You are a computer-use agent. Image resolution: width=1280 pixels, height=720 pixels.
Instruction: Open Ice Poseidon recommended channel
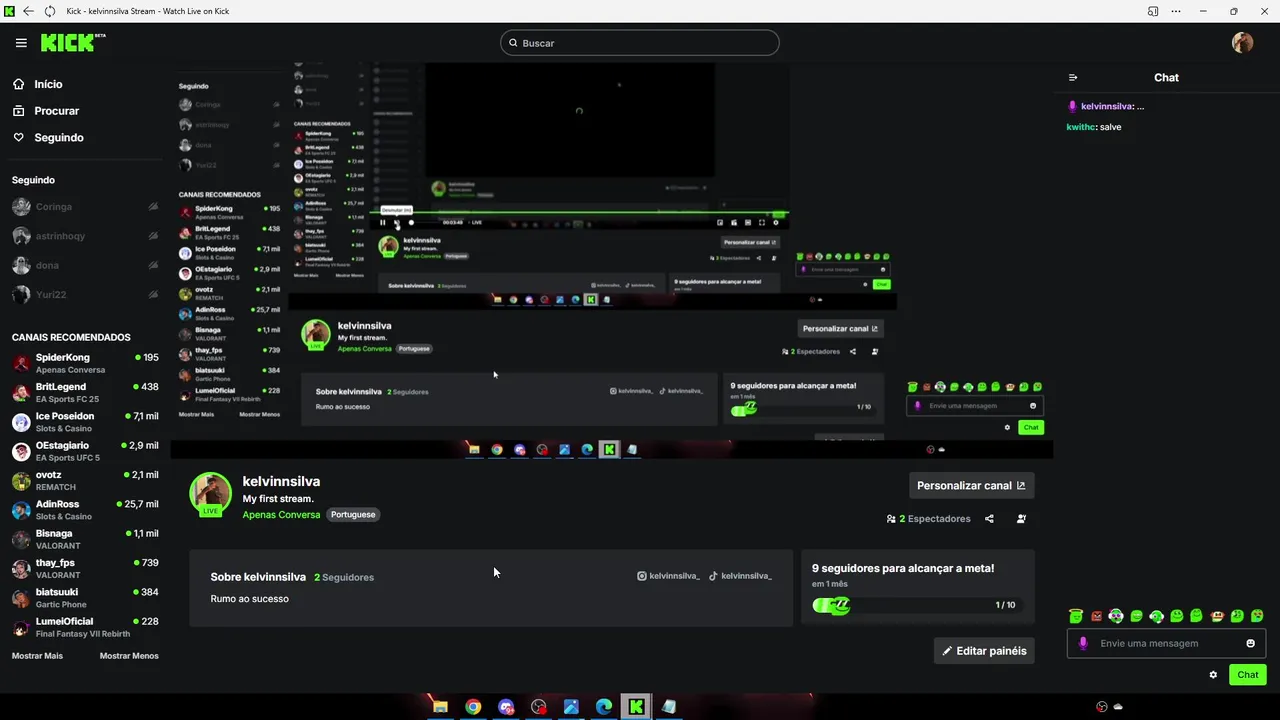click(85, 422)
